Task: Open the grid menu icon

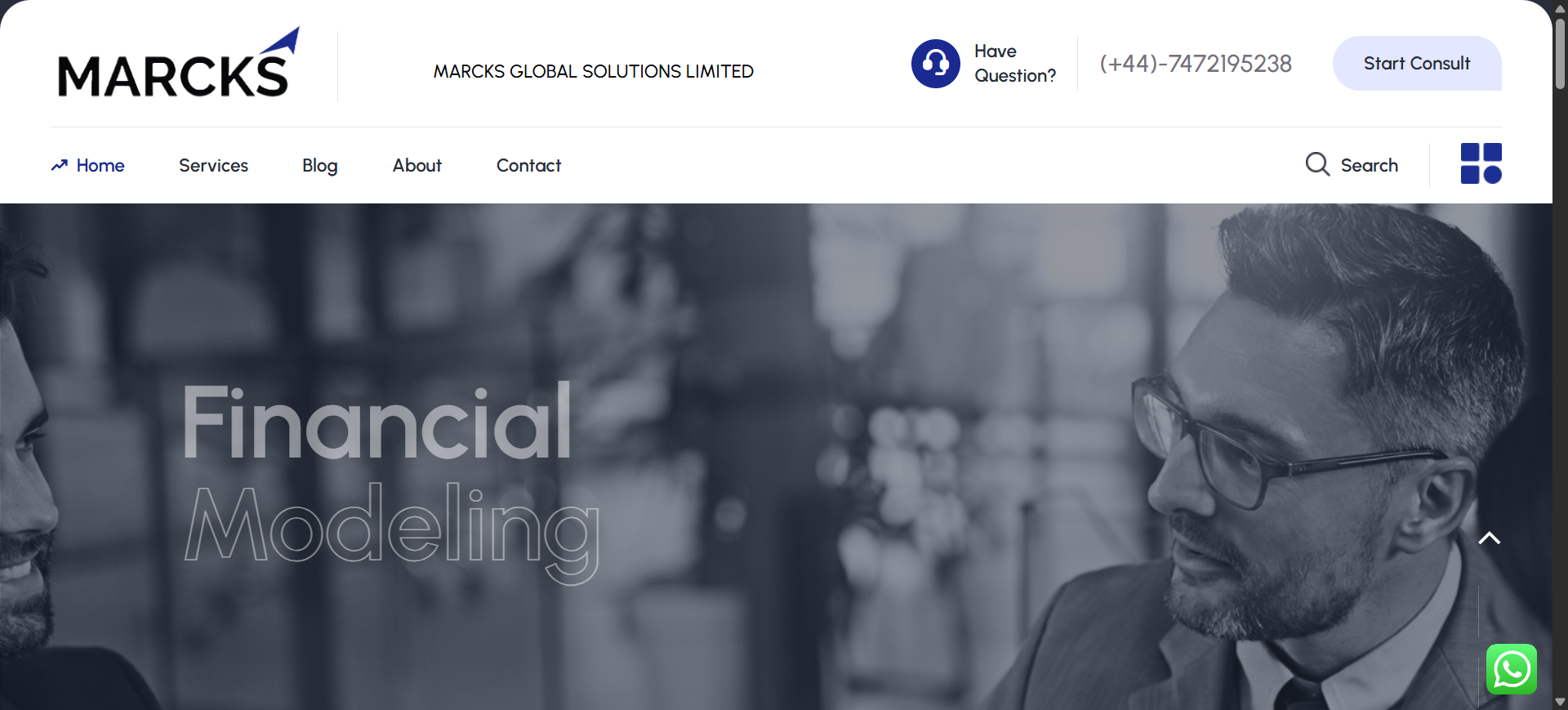Action: 1481,163
